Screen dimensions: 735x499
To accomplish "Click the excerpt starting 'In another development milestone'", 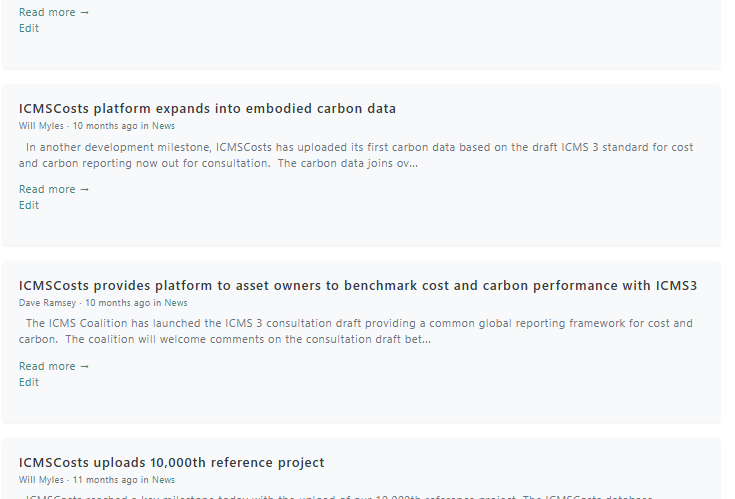I will coord(356,156).
